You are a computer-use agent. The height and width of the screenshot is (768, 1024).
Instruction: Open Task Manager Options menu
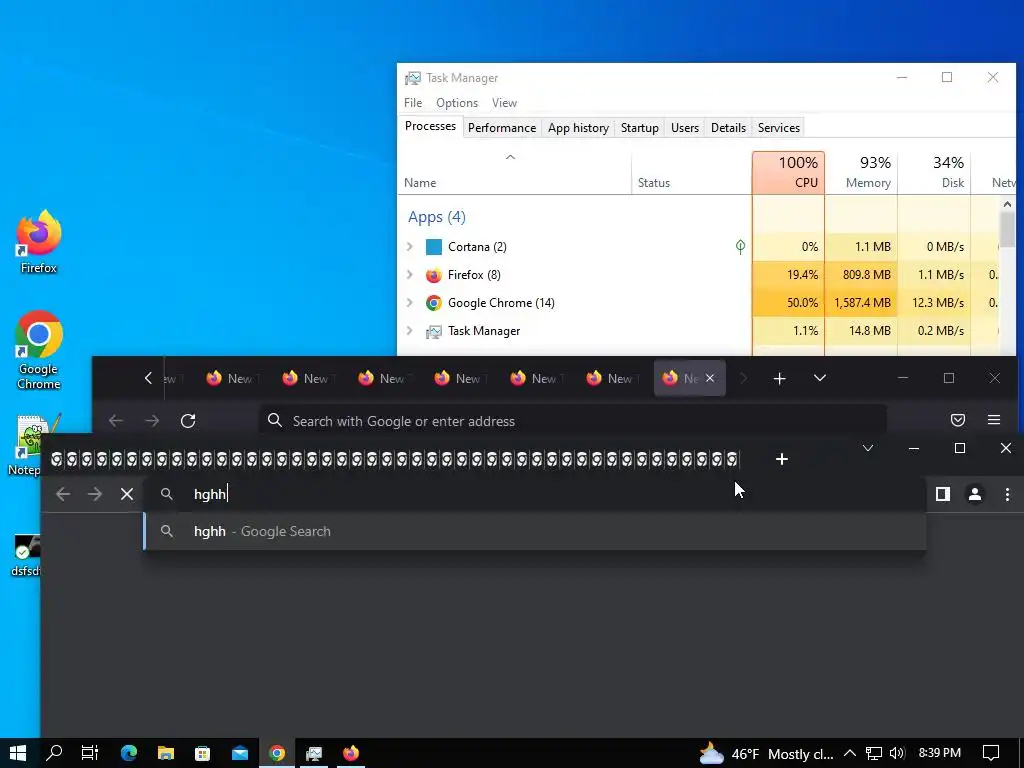coord(456,103)
